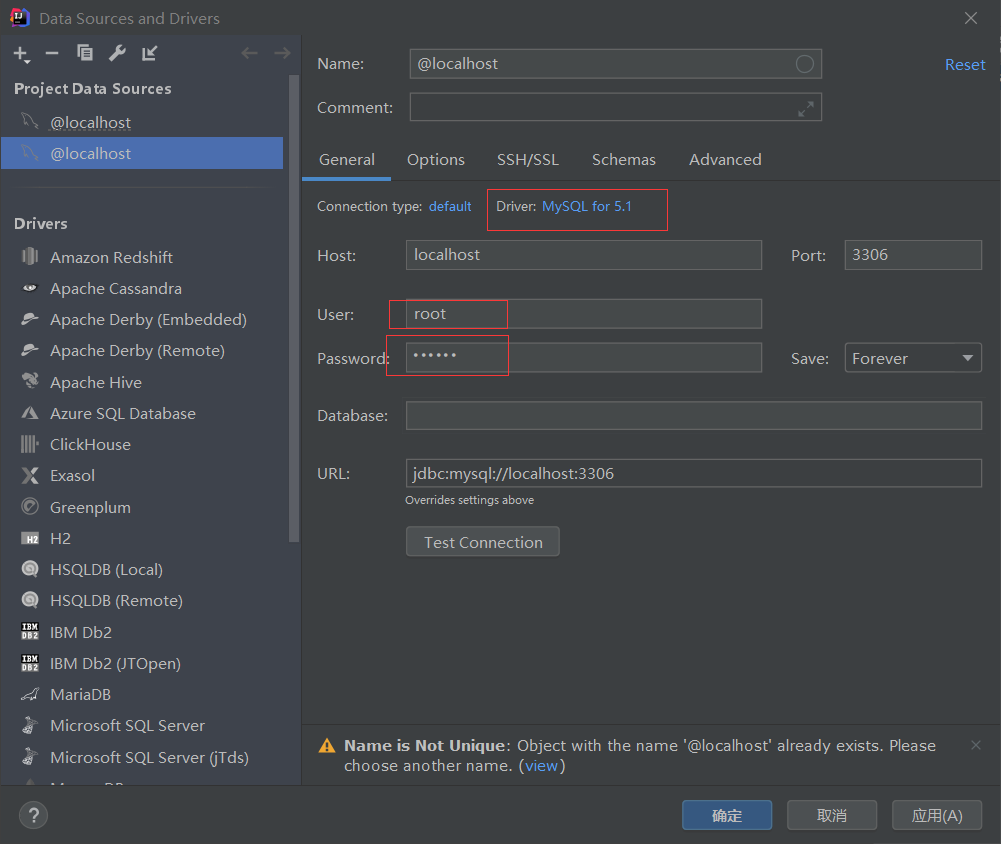Add a new data source with plus icon
The width and height of the screenshot is (1001, 844).
click(22, 54)
